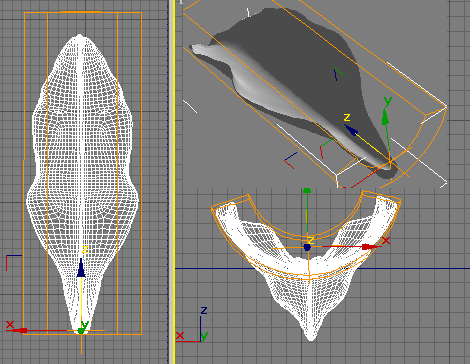Viewport: 470px width, 364px height.
Task: Click the green Y-axis arrow in the shaded perspective viewport
Action: point(385,117)
